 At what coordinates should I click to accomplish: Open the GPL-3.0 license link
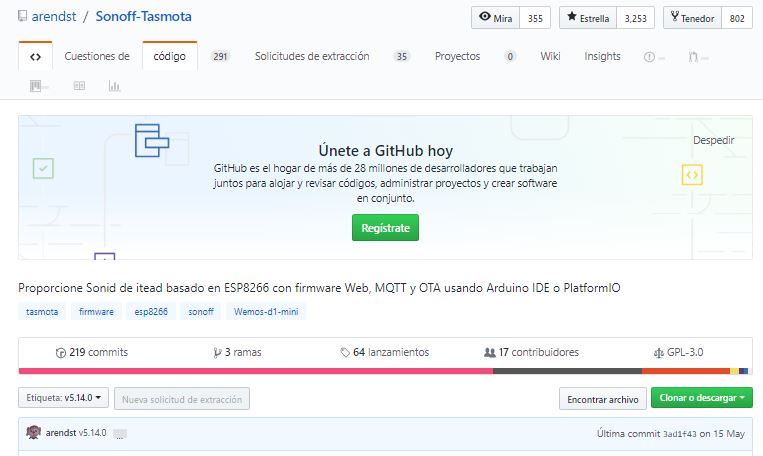(x=679, y=352)
